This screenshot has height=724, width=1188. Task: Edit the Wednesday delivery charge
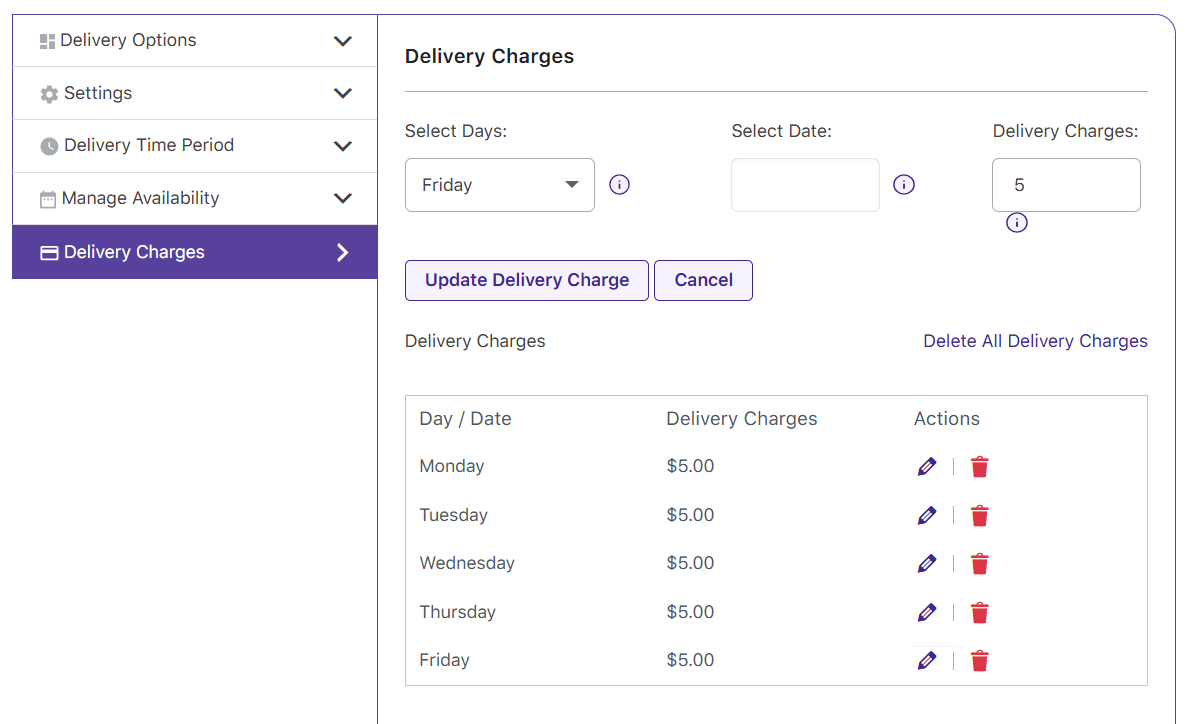coord(927,563)
